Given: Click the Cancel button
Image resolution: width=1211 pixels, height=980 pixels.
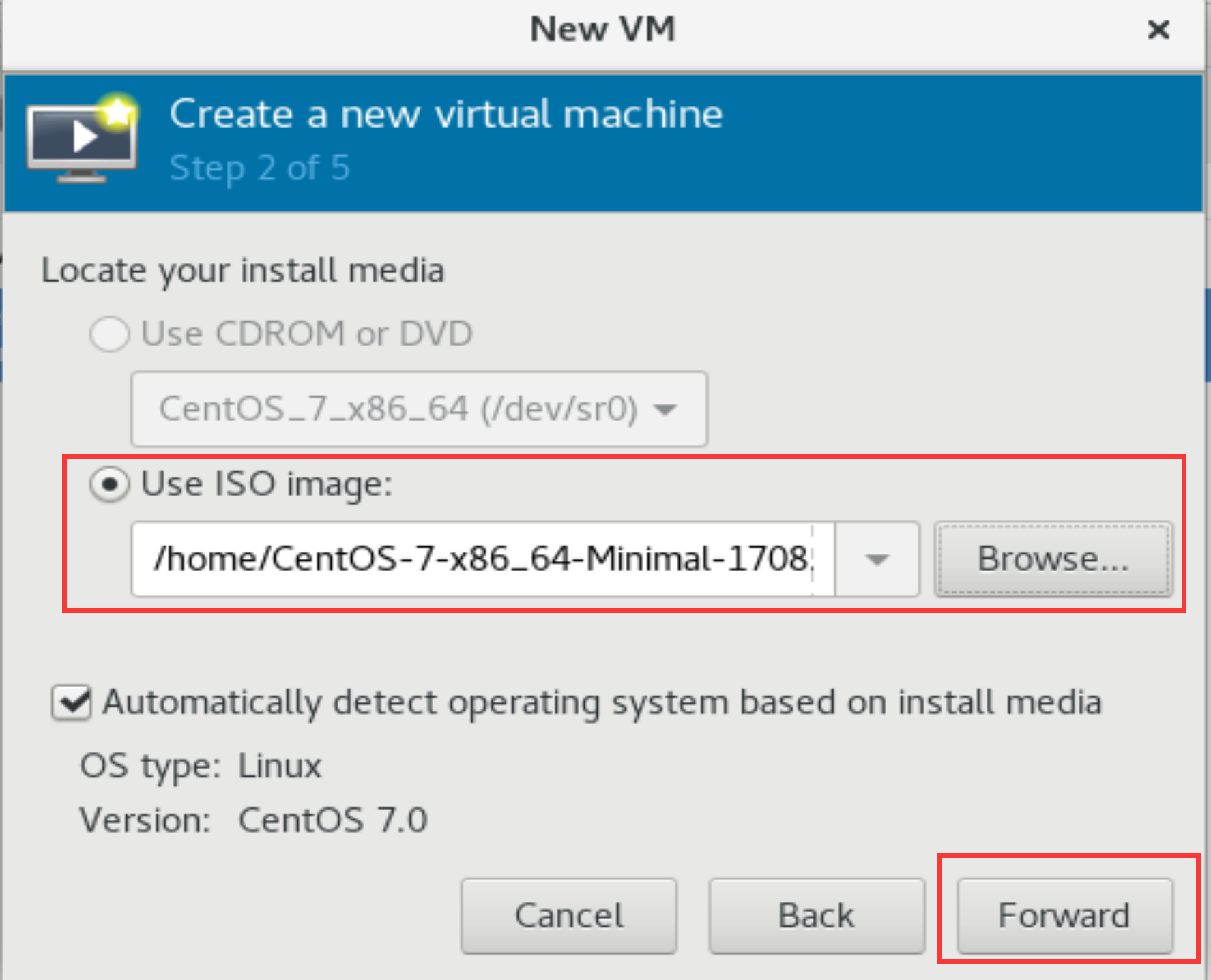Looking at the screenshot, I should click(x=569, y=915).
